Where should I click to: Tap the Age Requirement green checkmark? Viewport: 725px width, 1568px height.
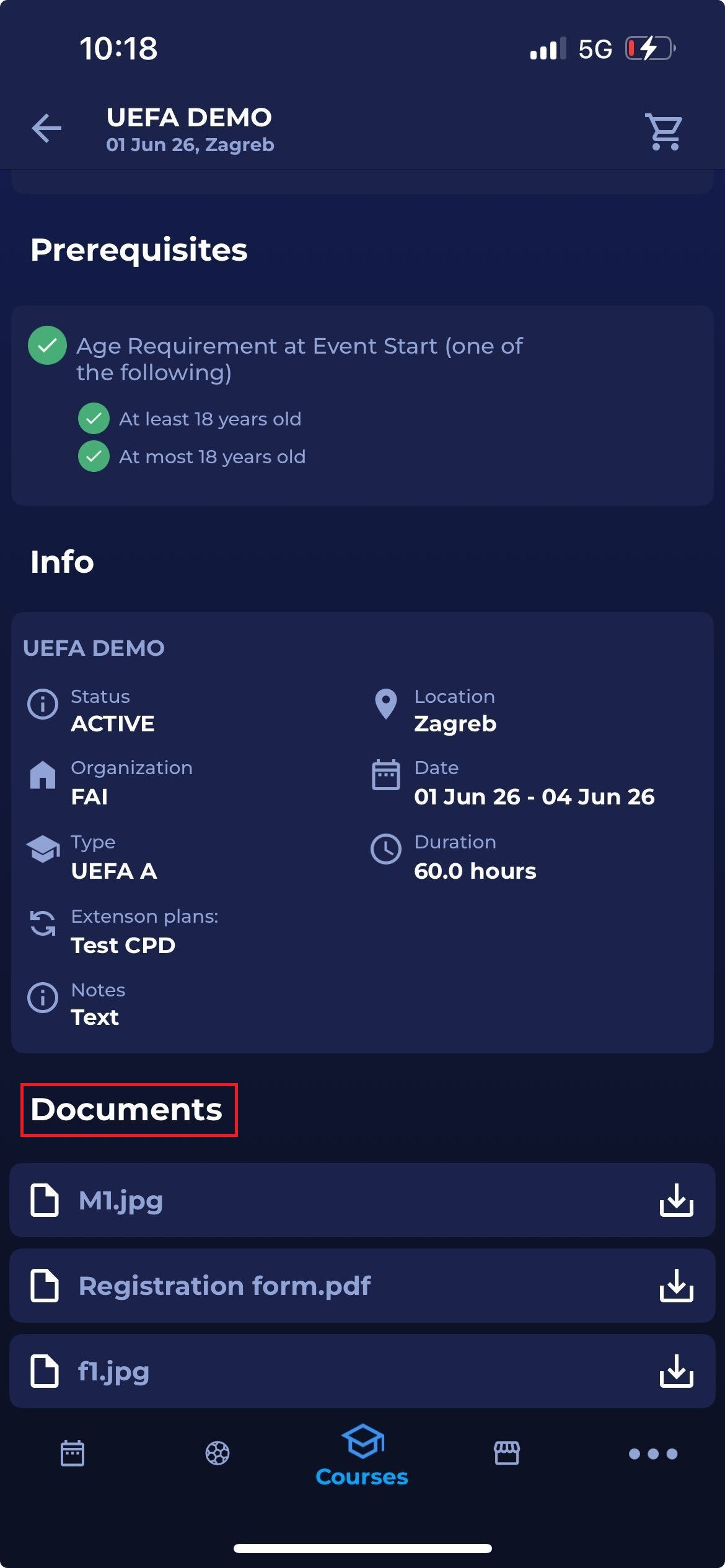[48, 346]
